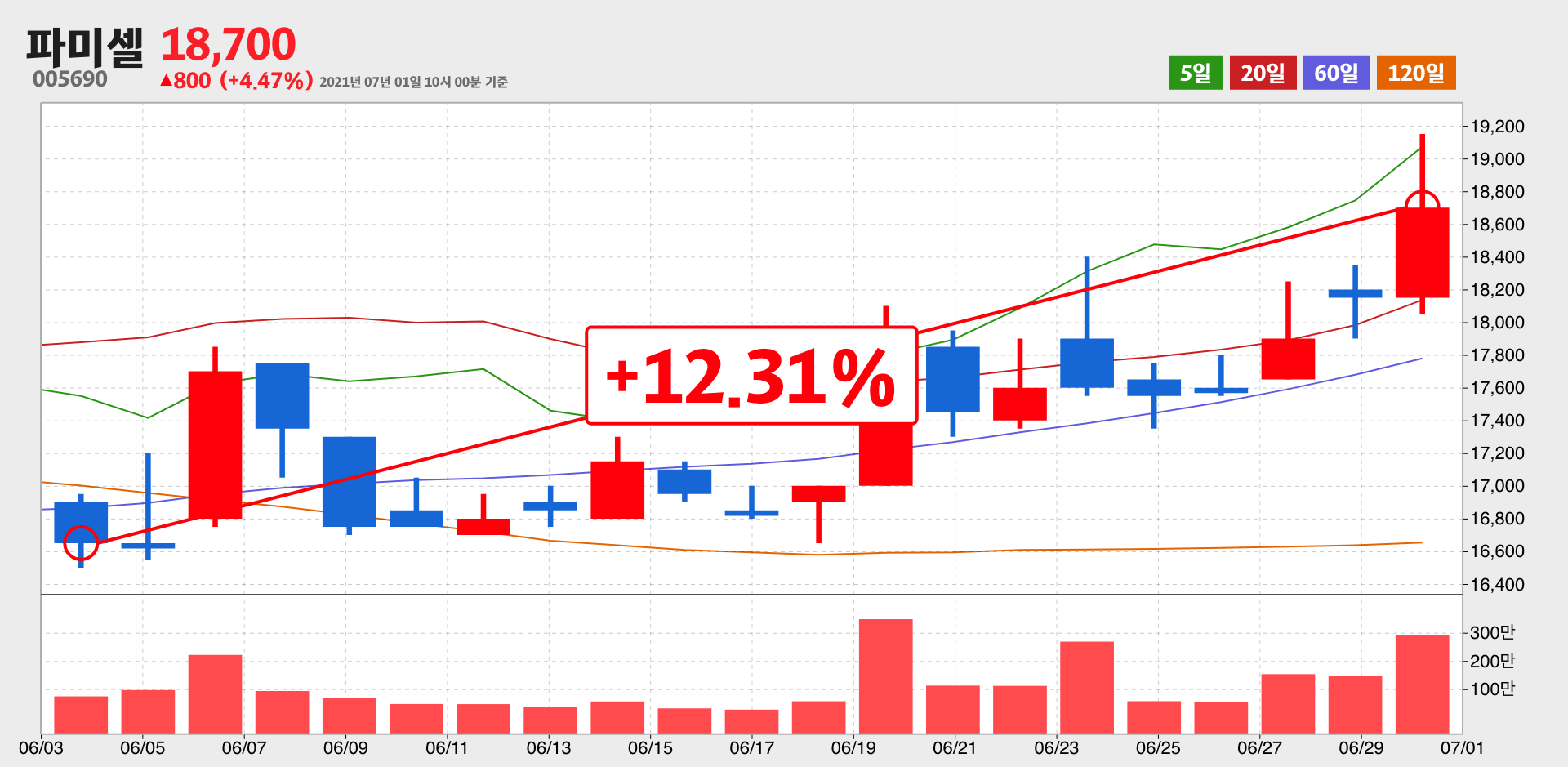The image size is (1568, 767).
Task: Click the volume axis label 100만
Action: click(x=1492, y=689)
